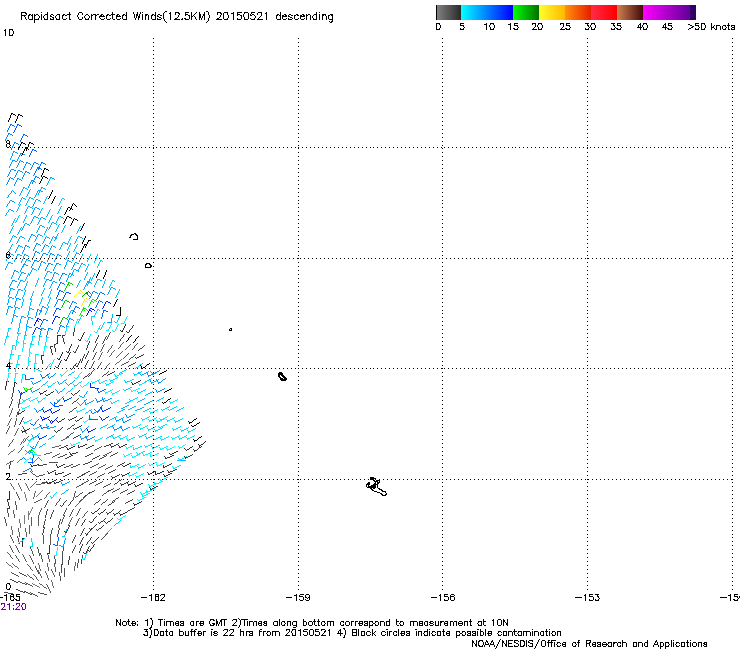Screen dimensions: 740x650
Task: Select the yellow 20-25 knots legend segment
Action: [x=552, y=12]
